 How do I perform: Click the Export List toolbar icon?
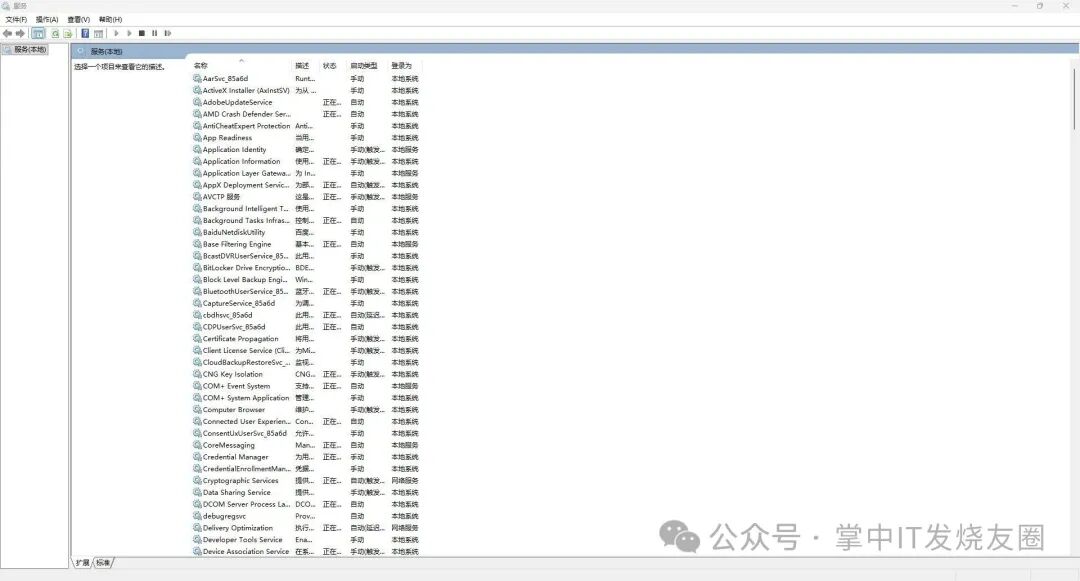click(68, 33)
